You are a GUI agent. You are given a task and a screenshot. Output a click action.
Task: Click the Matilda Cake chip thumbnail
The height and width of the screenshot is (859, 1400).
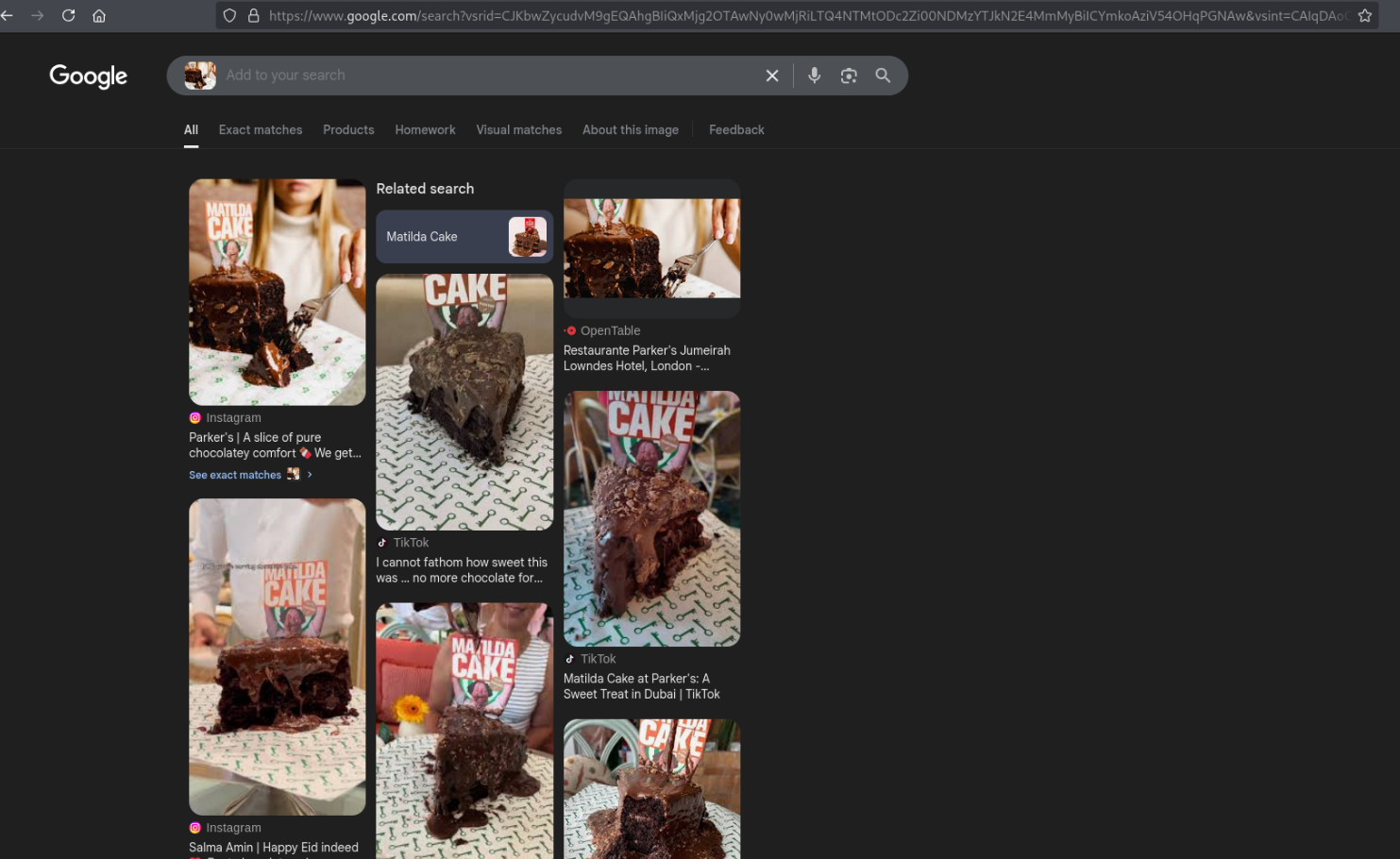[527, 237]
